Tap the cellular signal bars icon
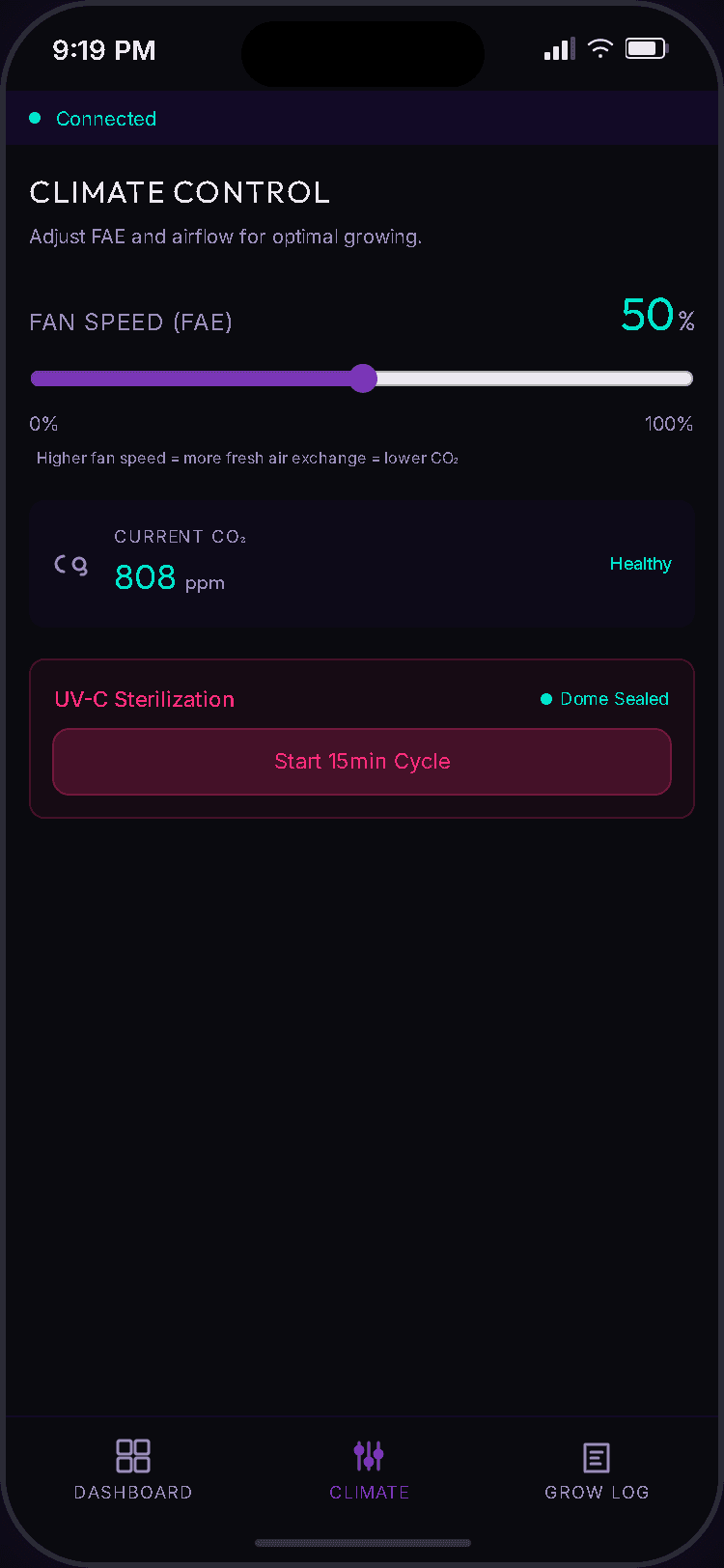The width and height of the screenshot is (724, 1568). point(558,48)
